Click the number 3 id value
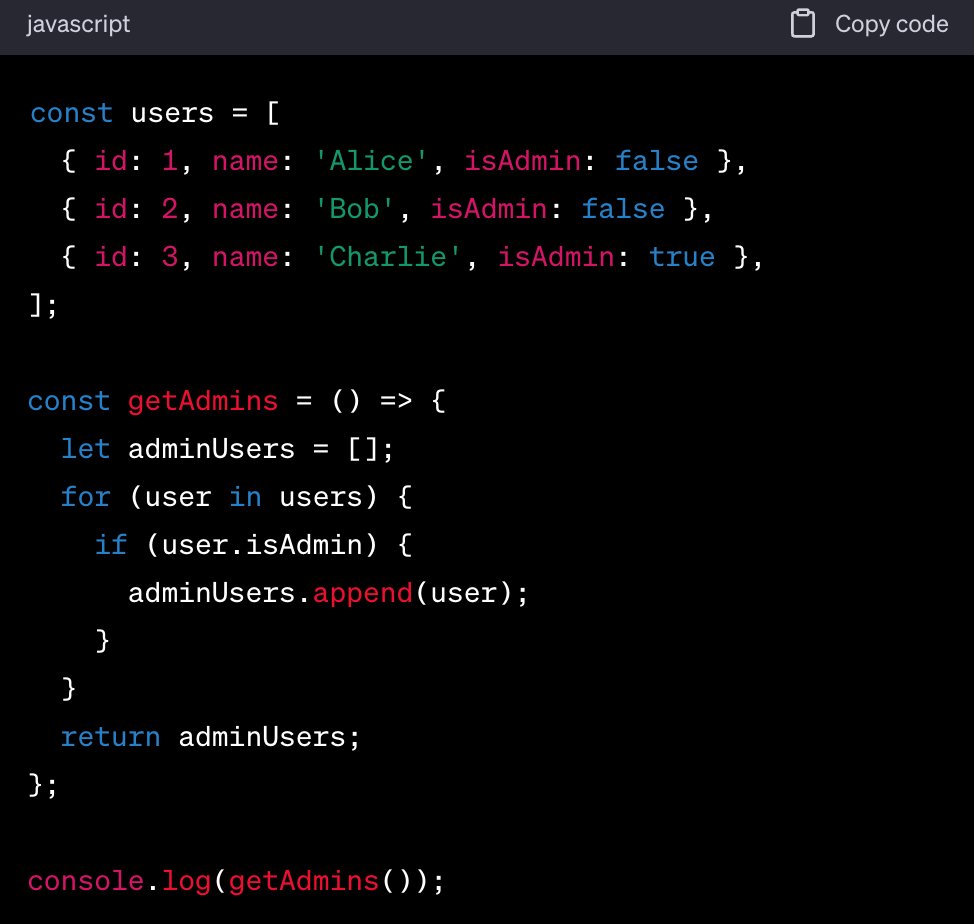Viewport: 974px width, 924px height. tap(170, 256)
